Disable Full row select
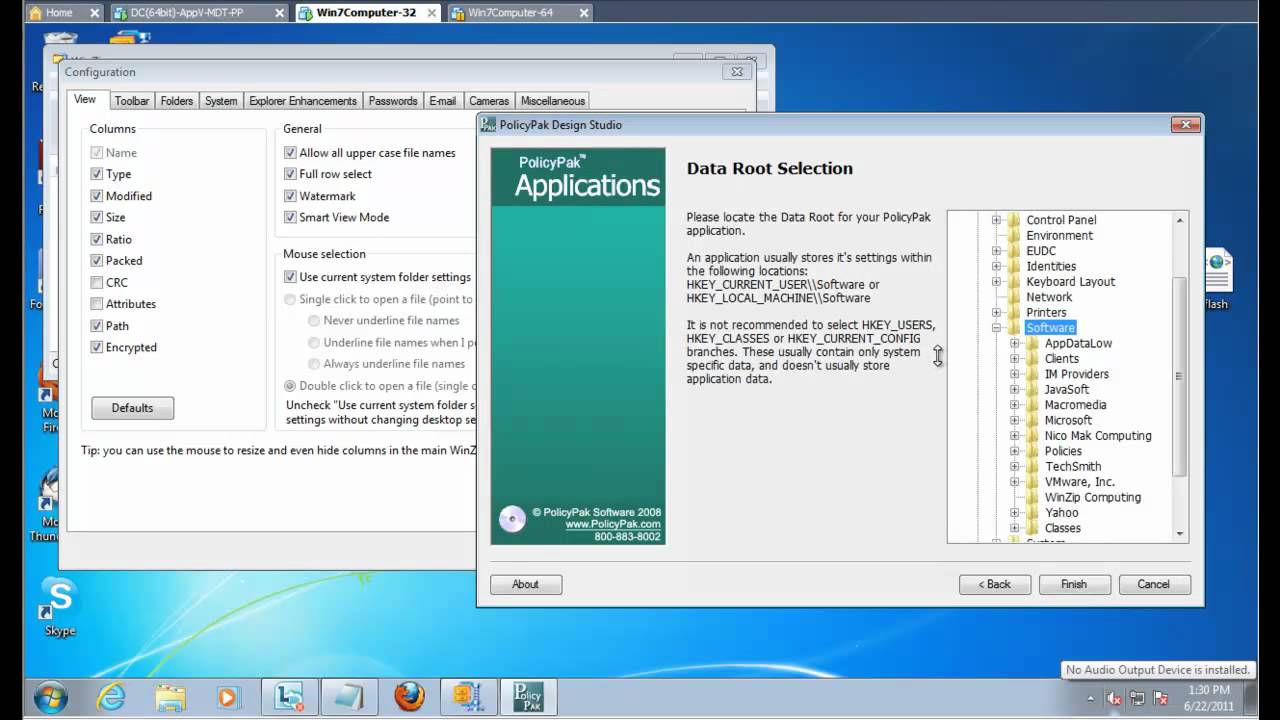Image resolution: width=1280 pixels, height=720 pixels. click(290, 174)
